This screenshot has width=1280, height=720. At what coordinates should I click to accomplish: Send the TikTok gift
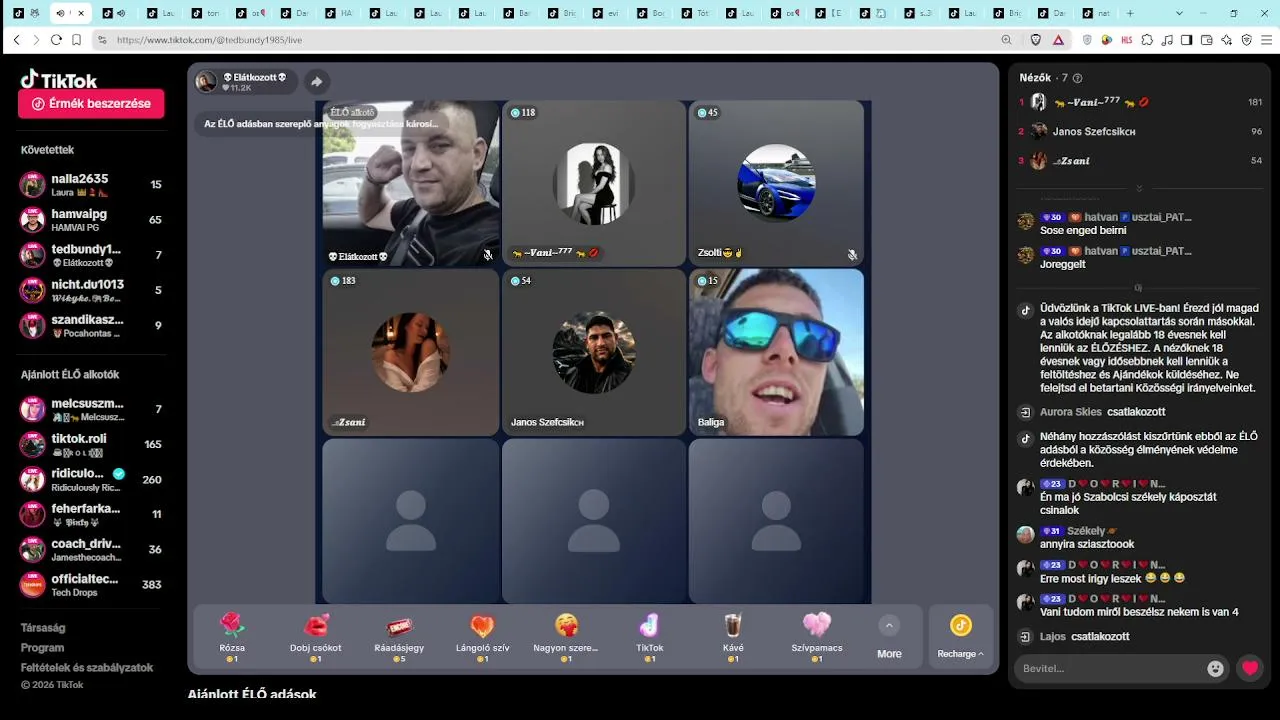coord(649,637)
